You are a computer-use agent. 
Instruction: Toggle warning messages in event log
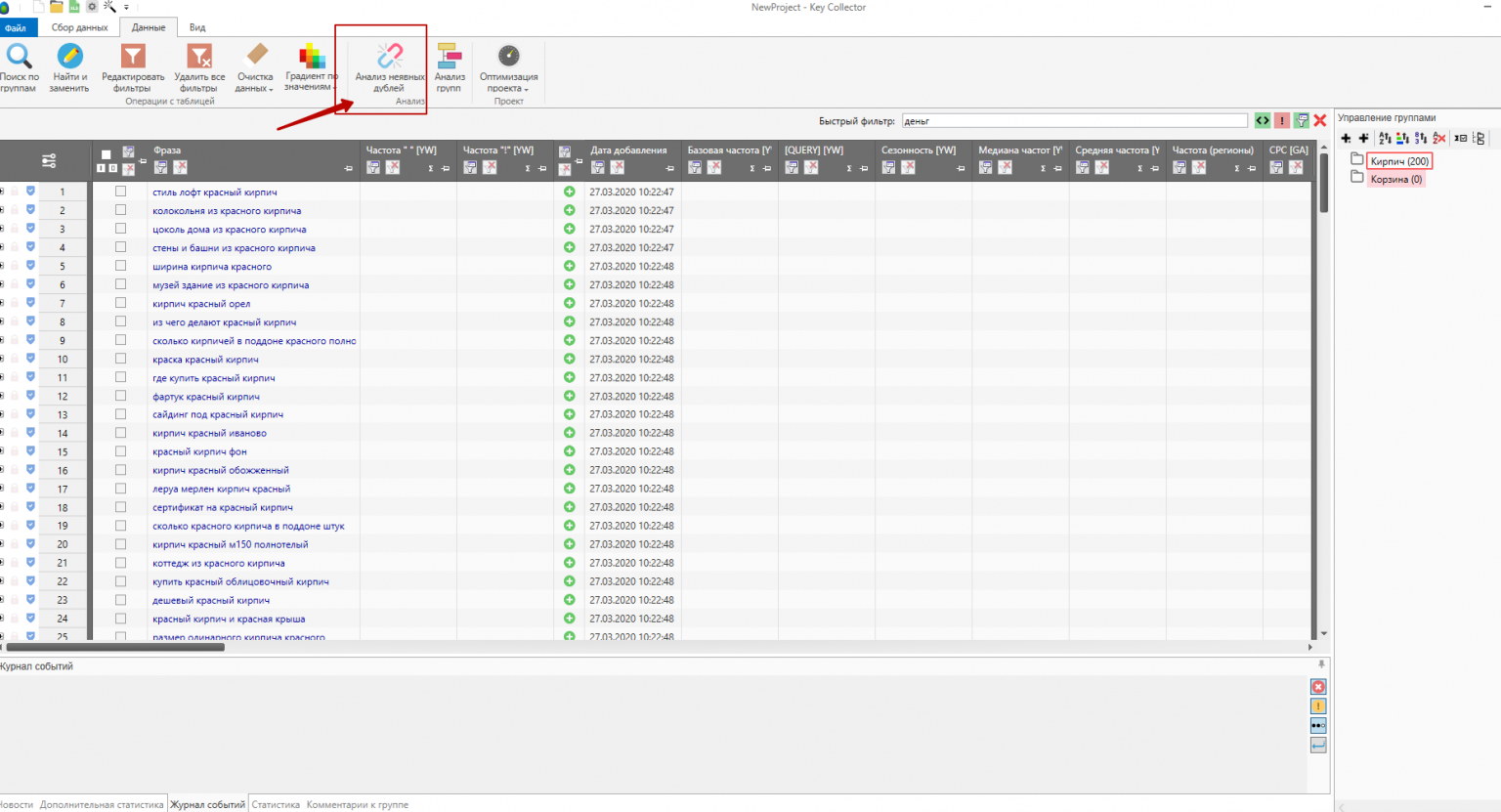pos(1318,705)
